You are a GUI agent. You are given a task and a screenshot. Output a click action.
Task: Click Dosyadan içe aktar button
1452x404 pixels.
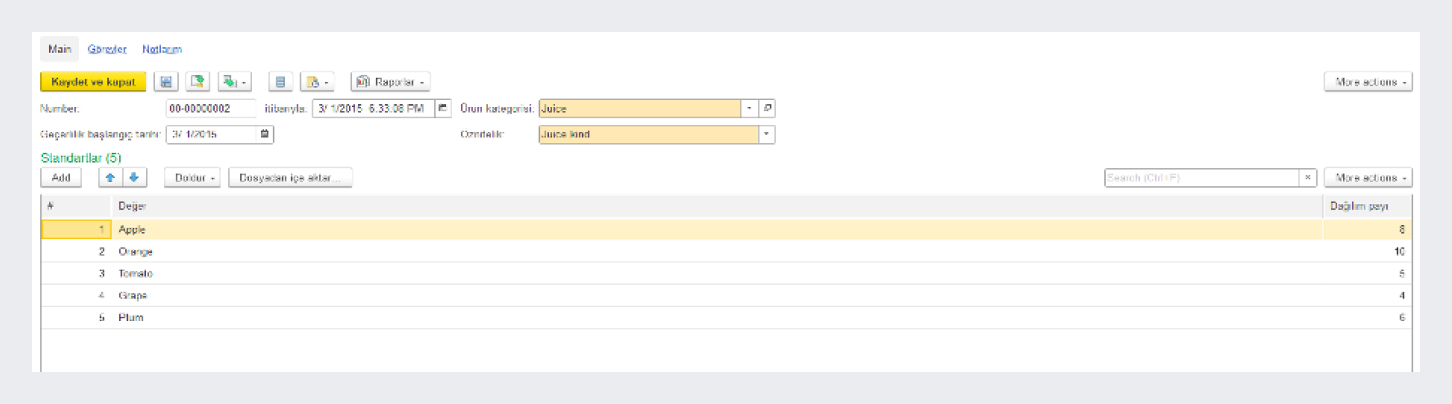290,177
